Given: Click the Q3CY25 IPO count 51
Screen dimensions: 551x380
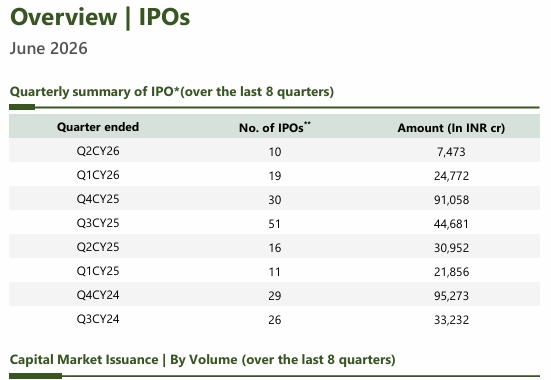Looking at the screenshot, I should point(274,224).
